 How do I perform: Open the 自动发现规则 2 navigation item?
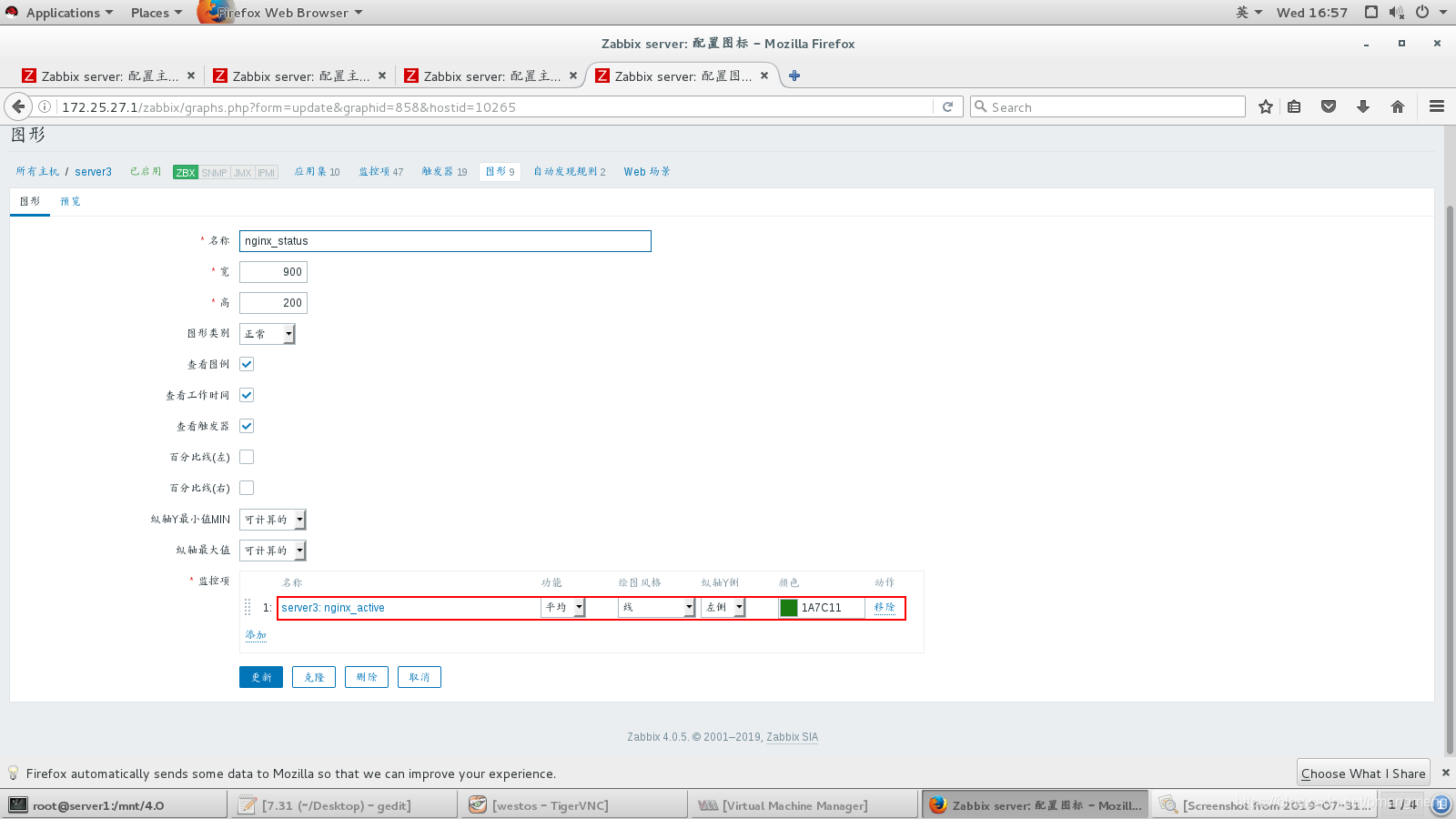click(x=570, y=171)
